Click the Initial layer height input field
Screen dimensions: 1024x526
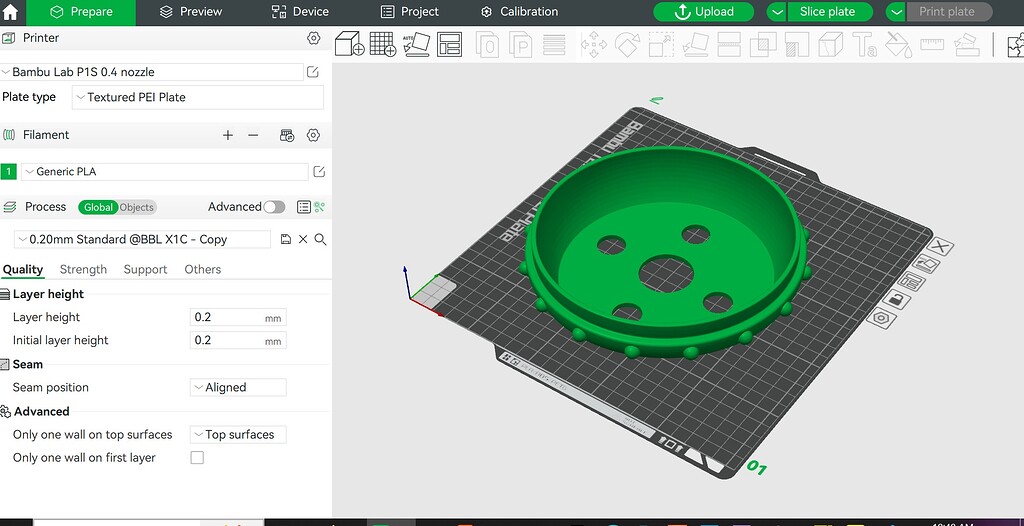(x=238, y=340)
